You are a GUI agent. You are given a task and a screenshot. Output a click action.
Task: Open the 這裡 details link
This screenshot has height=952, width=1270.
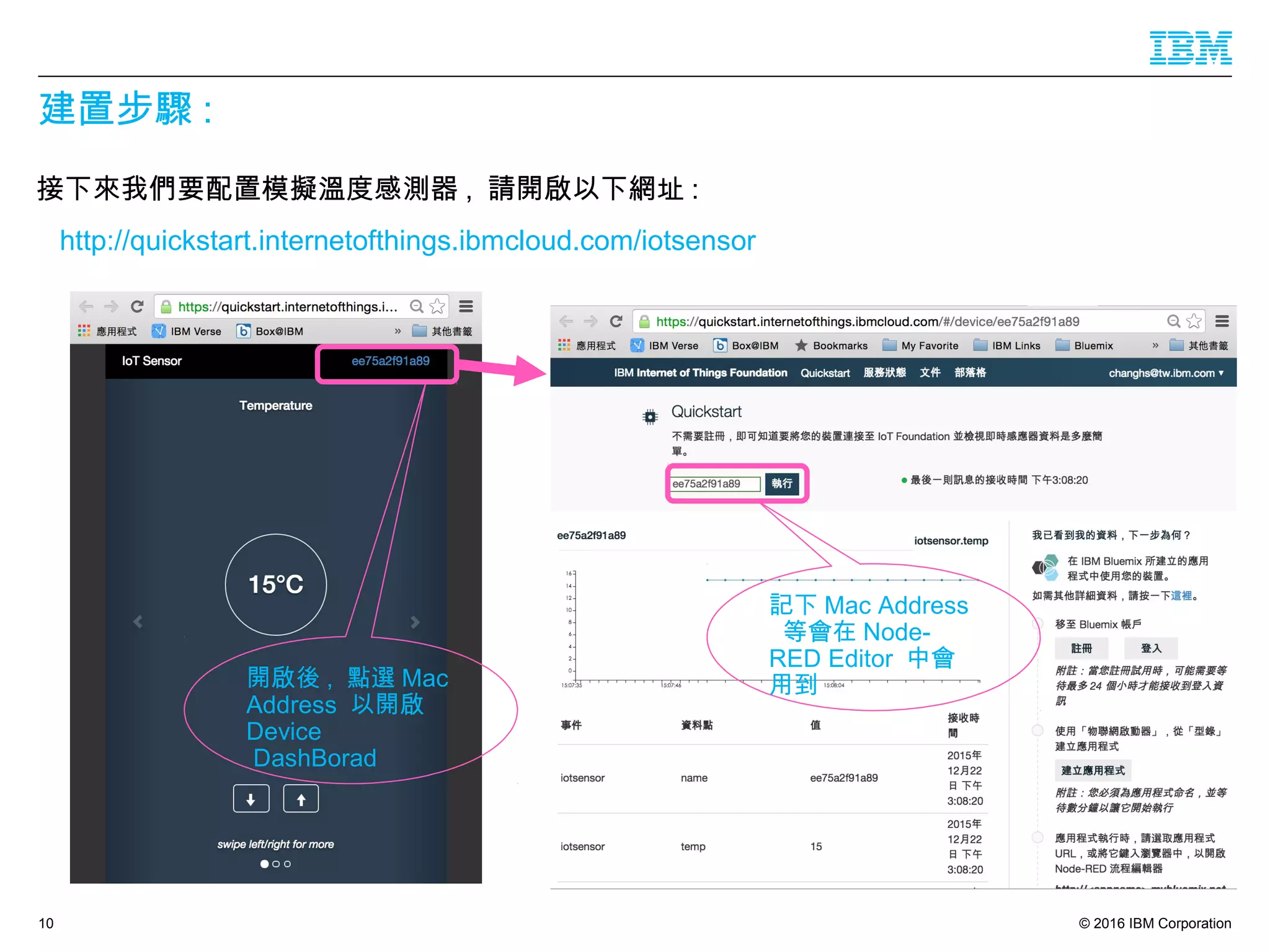pyautogui.click(x=1181, y=596)
